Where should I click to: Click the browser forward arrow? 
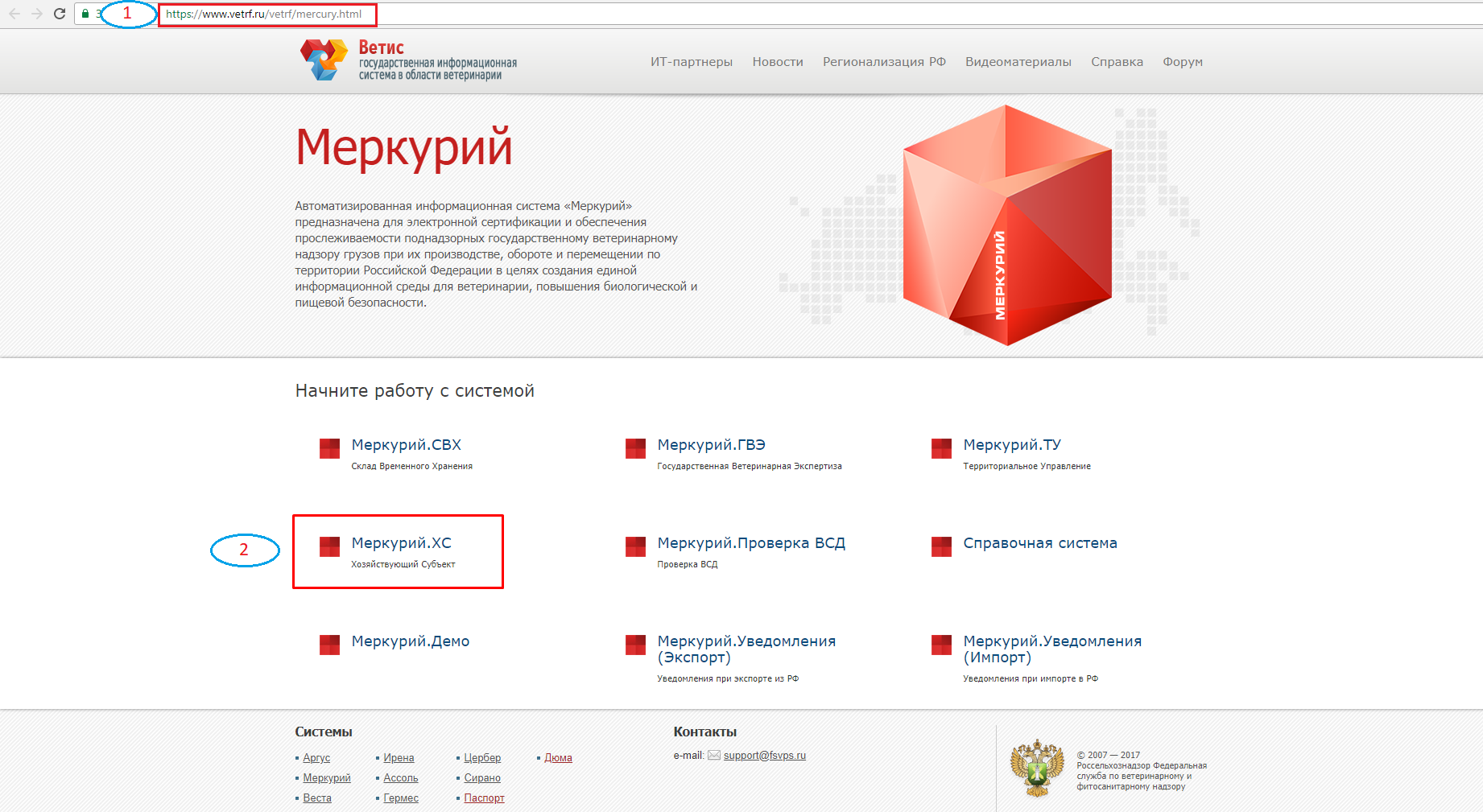36,14
